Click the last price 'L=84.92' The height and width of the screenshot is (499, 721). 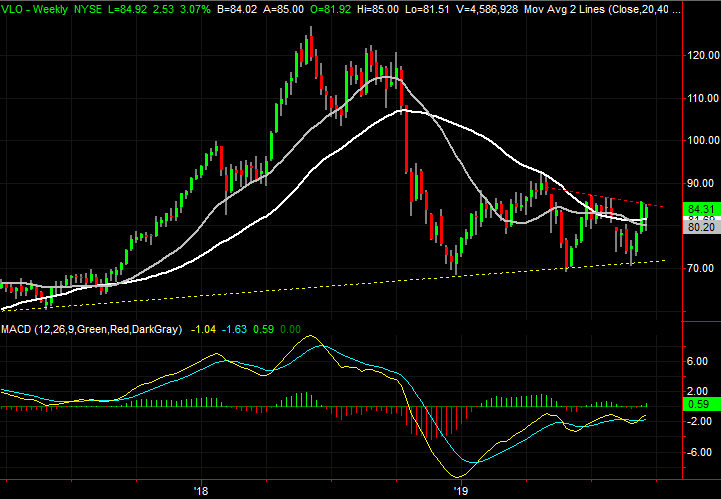point(127,9)
